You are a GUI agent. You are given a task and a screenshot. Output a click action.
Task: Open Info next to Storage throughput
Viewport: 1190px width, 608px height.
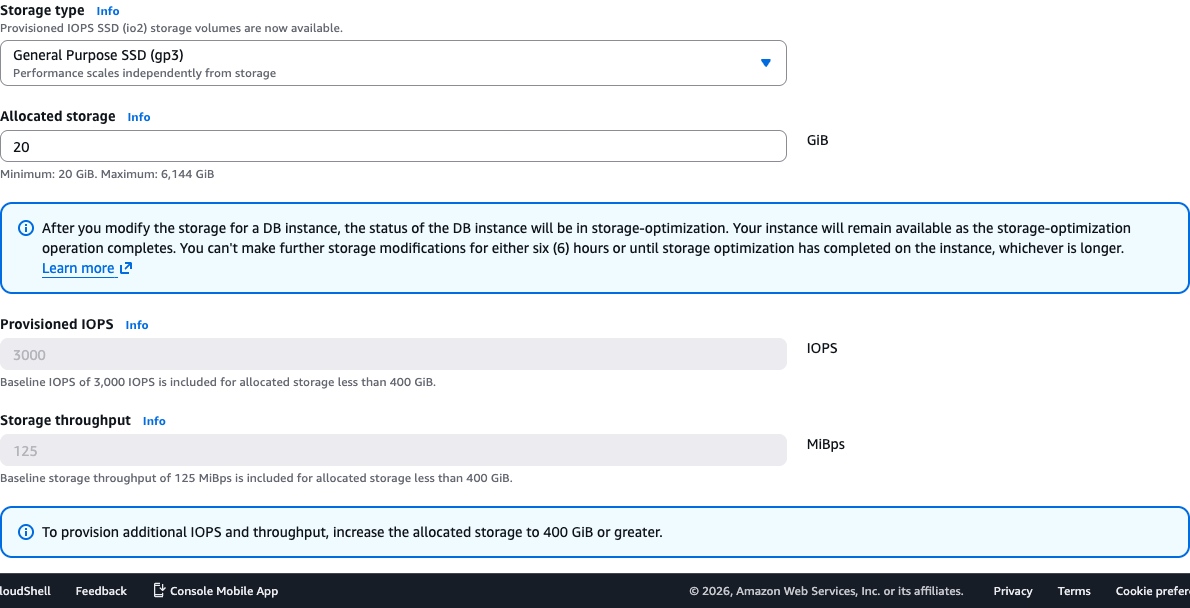click(x=154, y=421)
